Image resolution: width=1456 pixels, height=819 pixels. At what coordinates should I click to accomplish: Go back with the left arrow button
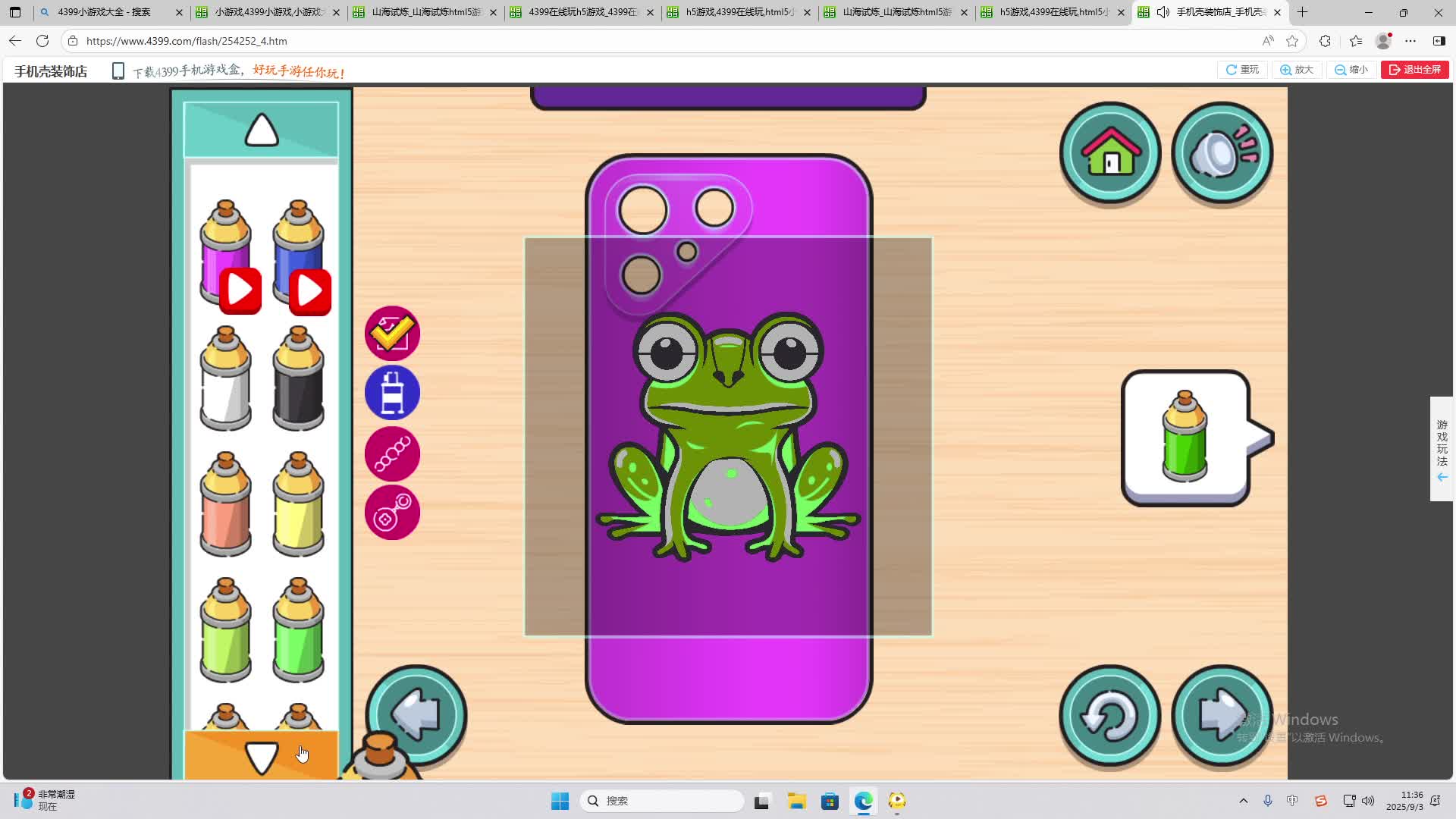(416, 714)
